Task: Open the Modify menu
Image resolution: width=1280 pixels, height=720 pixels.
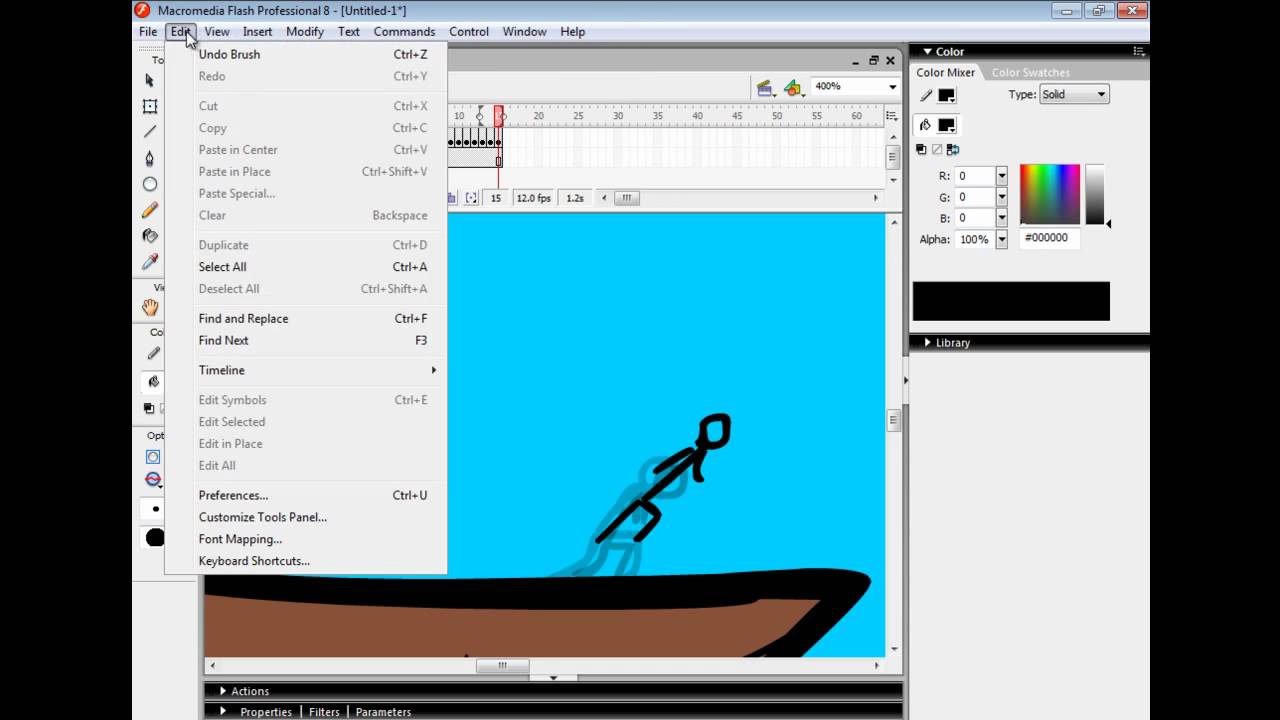Action: 305,32
